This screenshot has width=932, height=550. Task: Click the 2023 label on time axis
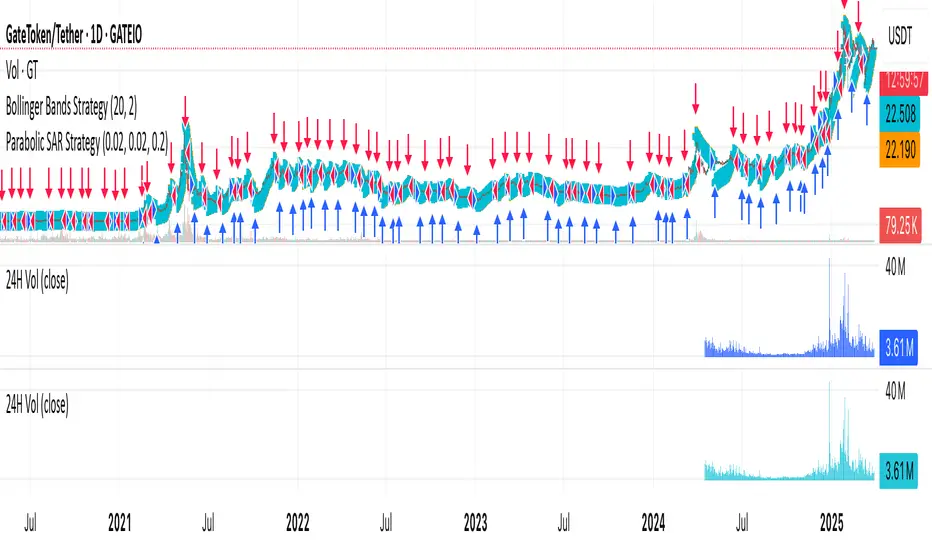(x=476, y=523)
